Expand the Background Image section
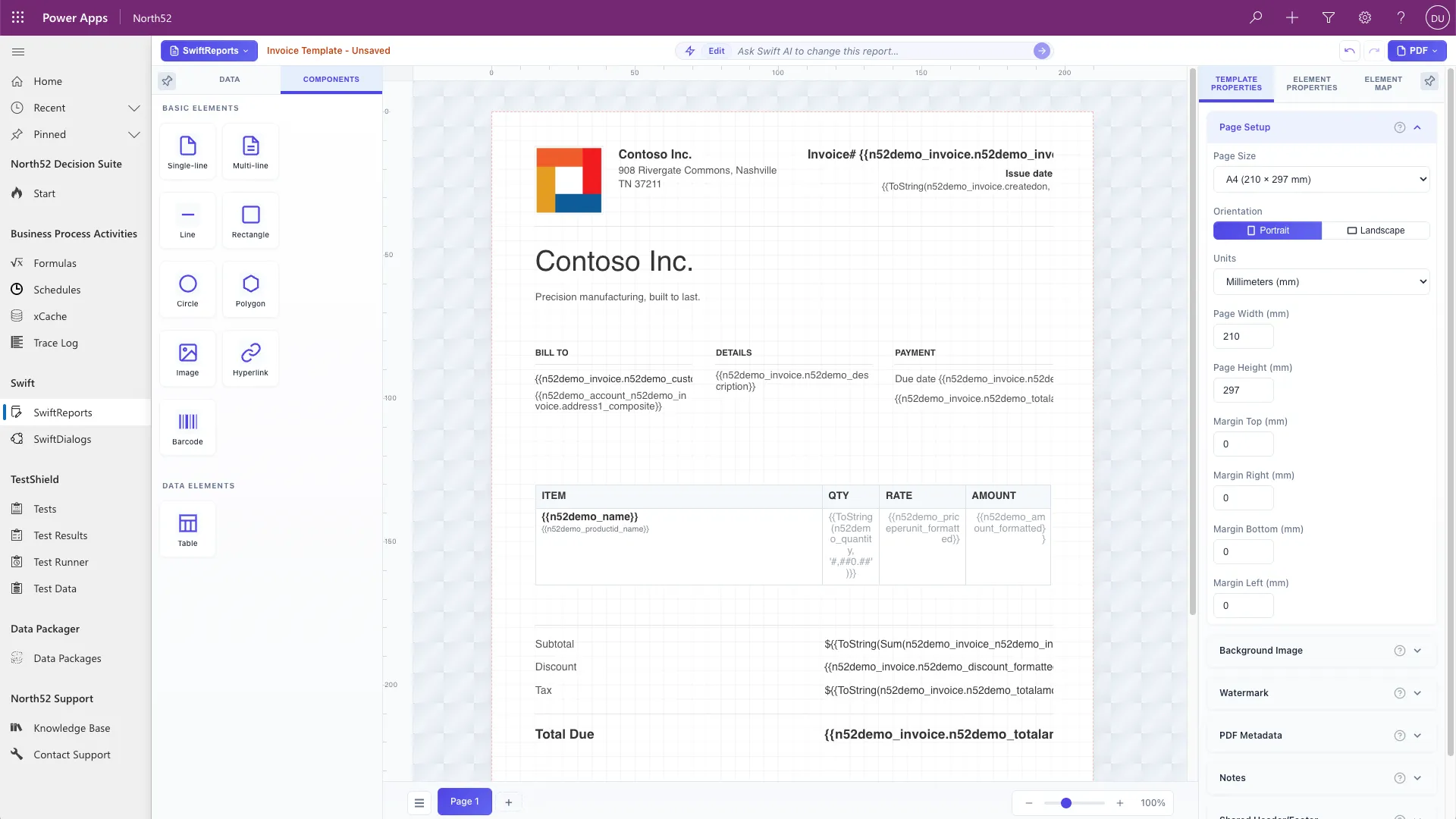This screenshot has width=1456, height=819. click(1321, 651)
